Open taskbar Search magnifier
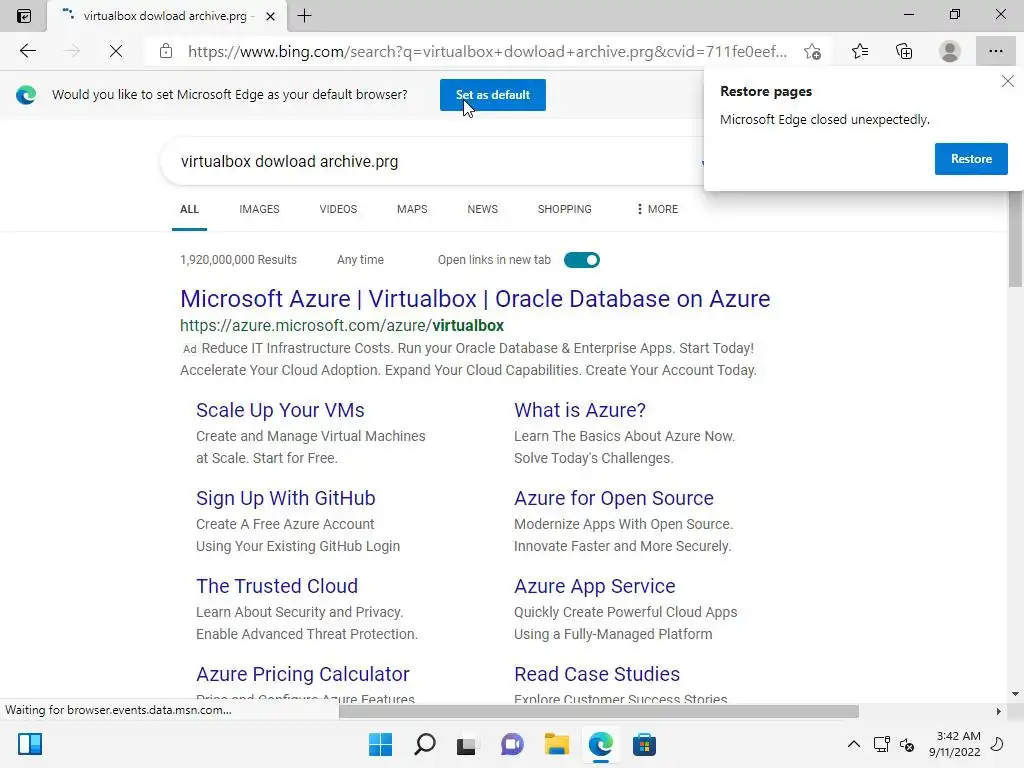 coord(424,744)
